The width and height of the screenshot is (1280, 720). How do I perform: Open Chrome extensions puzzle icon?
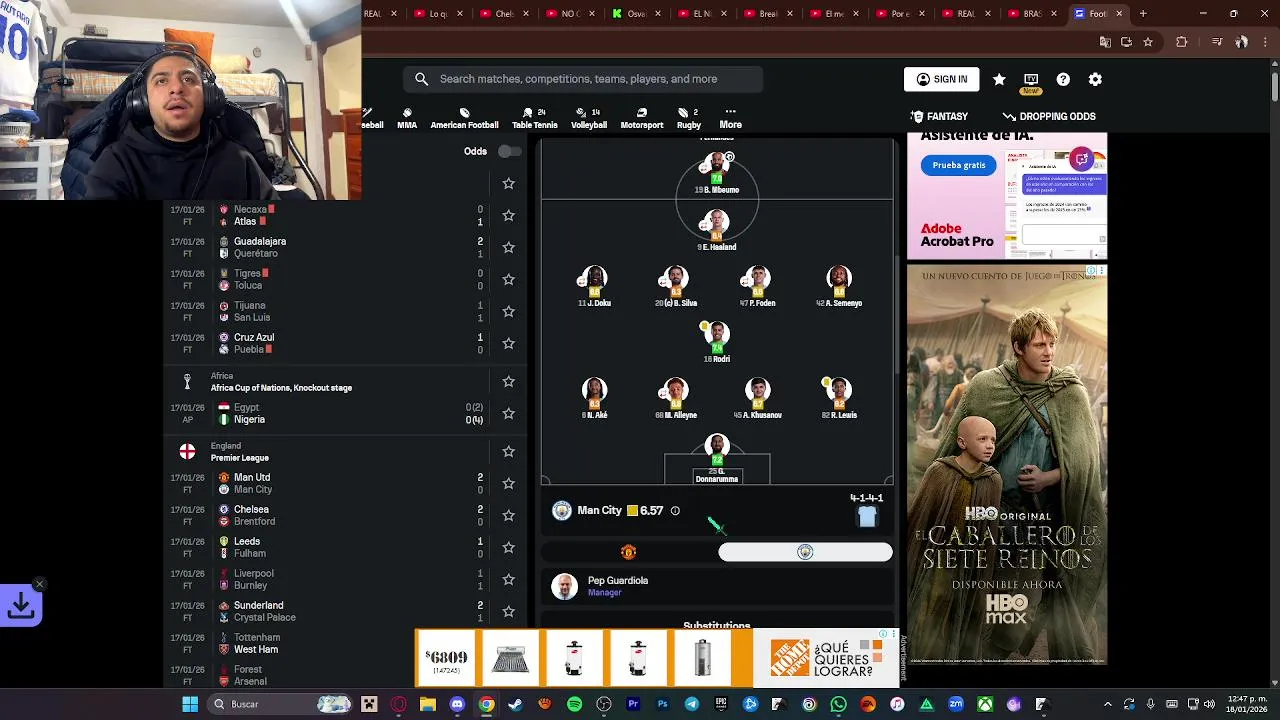coord(1182,42)
